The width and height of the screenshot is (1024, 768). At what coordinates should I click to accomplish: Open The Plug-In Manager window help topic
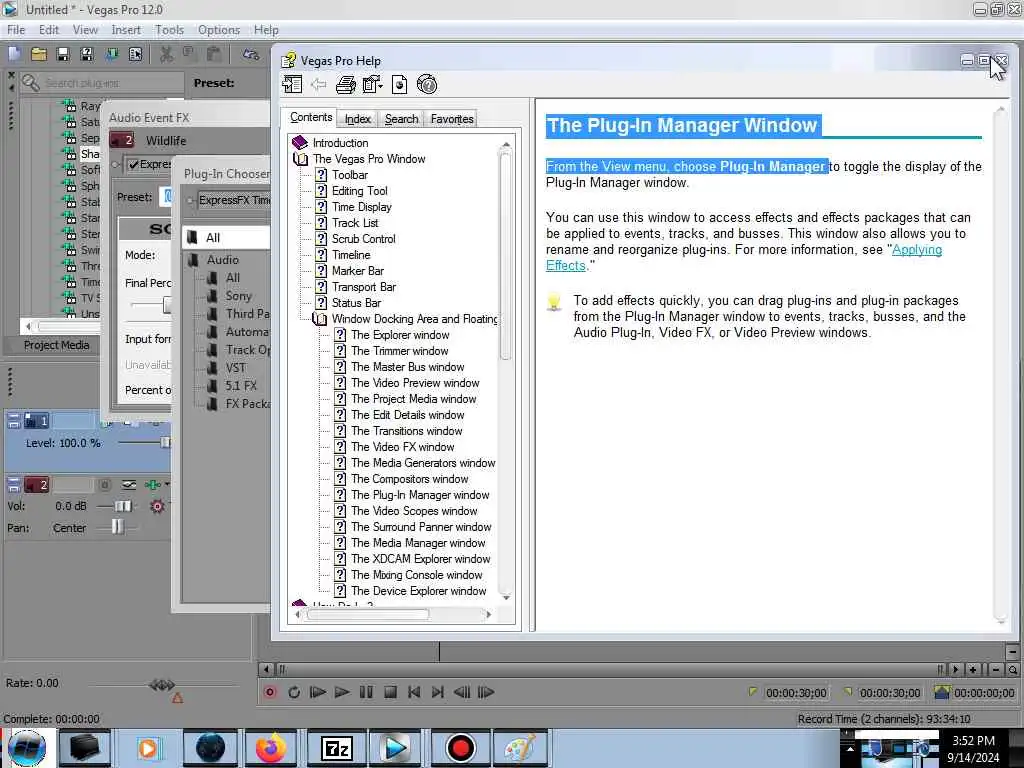tap(420, 495)
